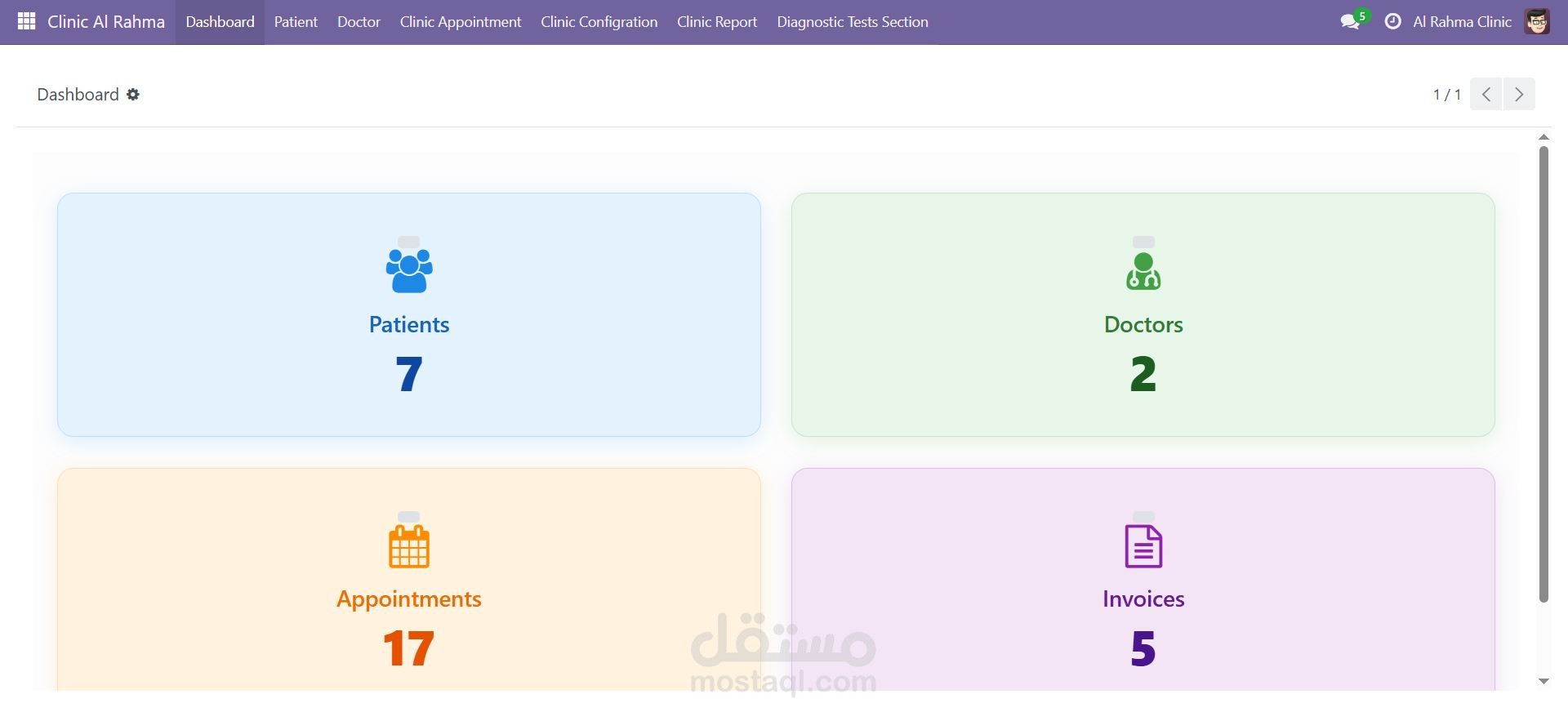Click the Appointments calendar icon
1568x712 pixels.
[409, 545]
